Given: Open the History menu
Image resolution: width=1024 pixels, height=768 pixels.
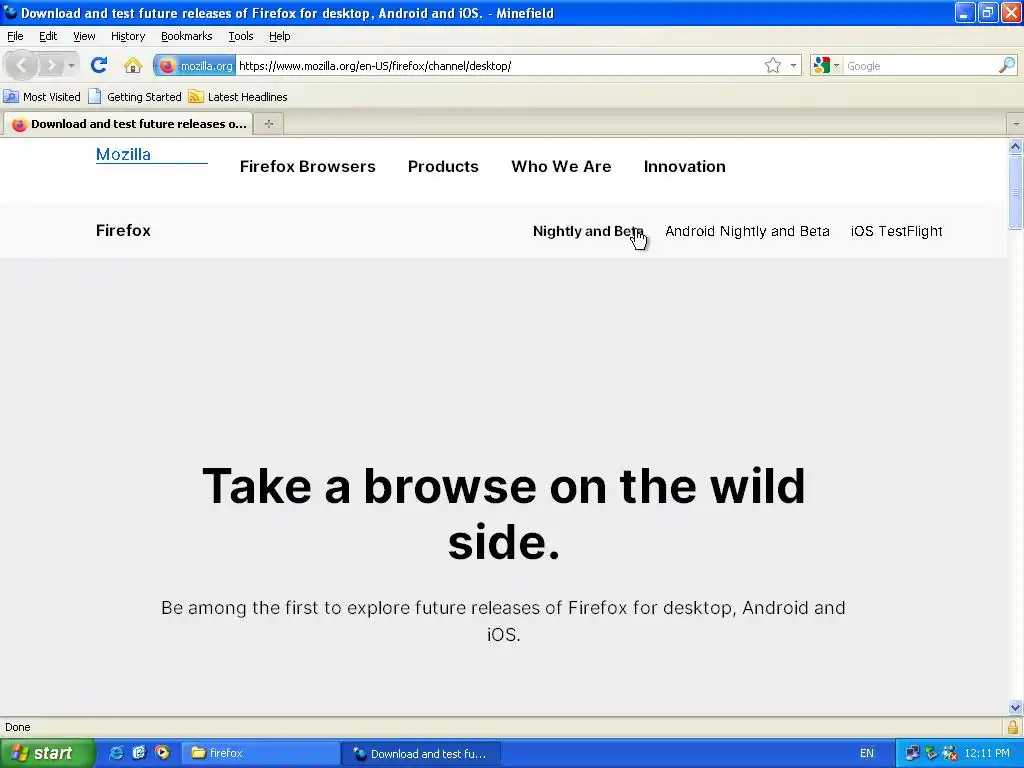Looking at the screenshot, I should (128, 37).
